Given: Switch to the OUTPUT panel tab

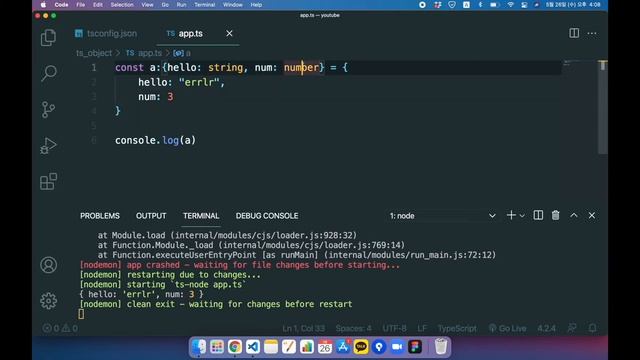Looking at the screenshot, I should coord(151,216).
